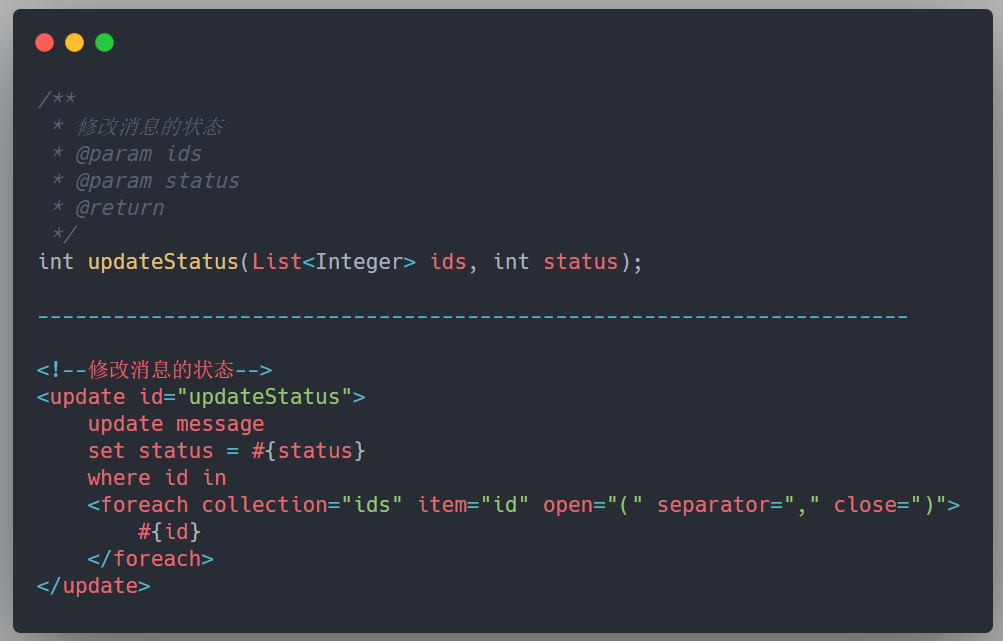Image resolution: width=1003 pixels, height=641 pixels.
Task: Click the ids parameter in the method signature
Action: (448, 262)
